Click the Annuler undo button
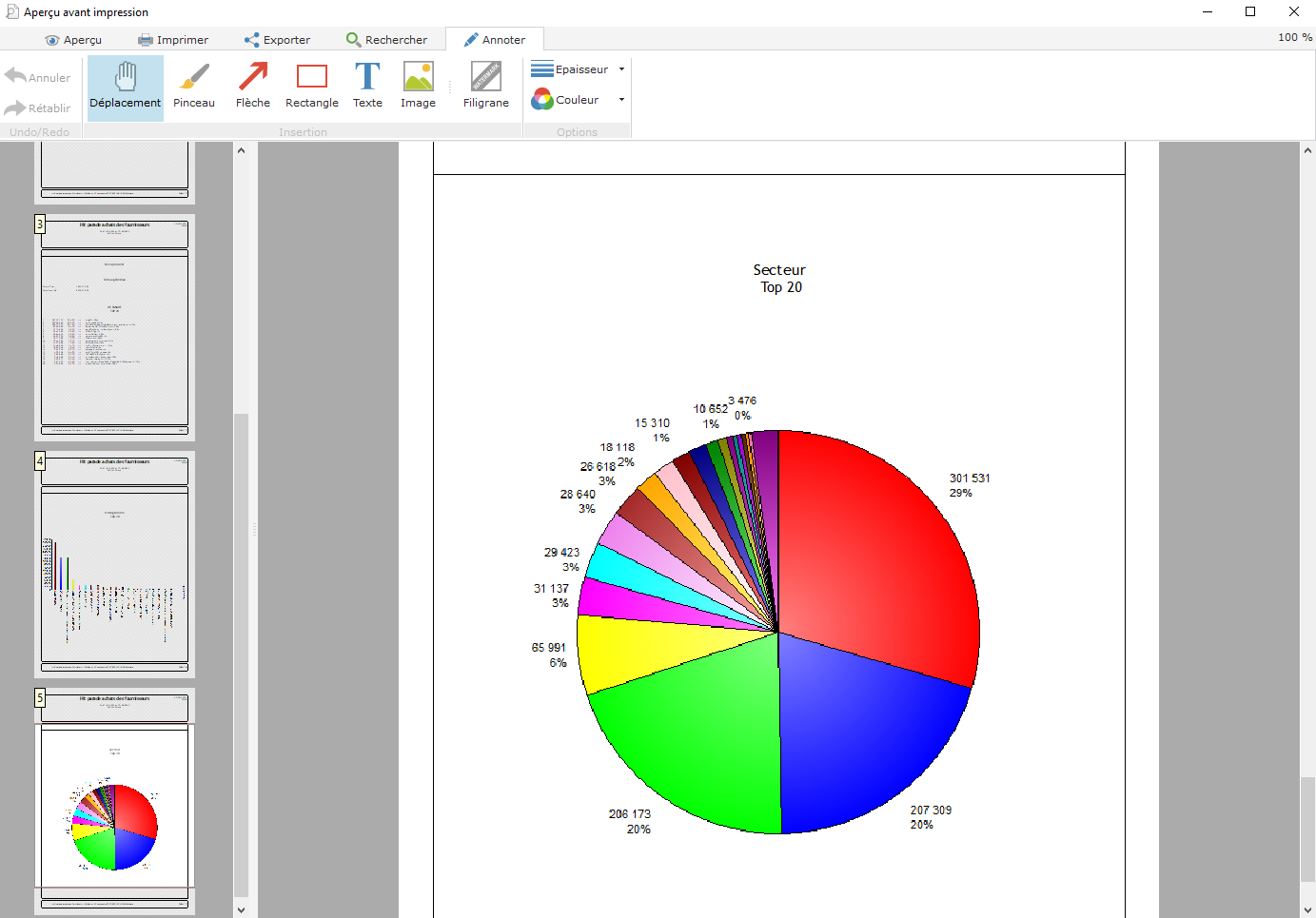This screenshot has height=918, width=1316. click(x=38, y=77)
